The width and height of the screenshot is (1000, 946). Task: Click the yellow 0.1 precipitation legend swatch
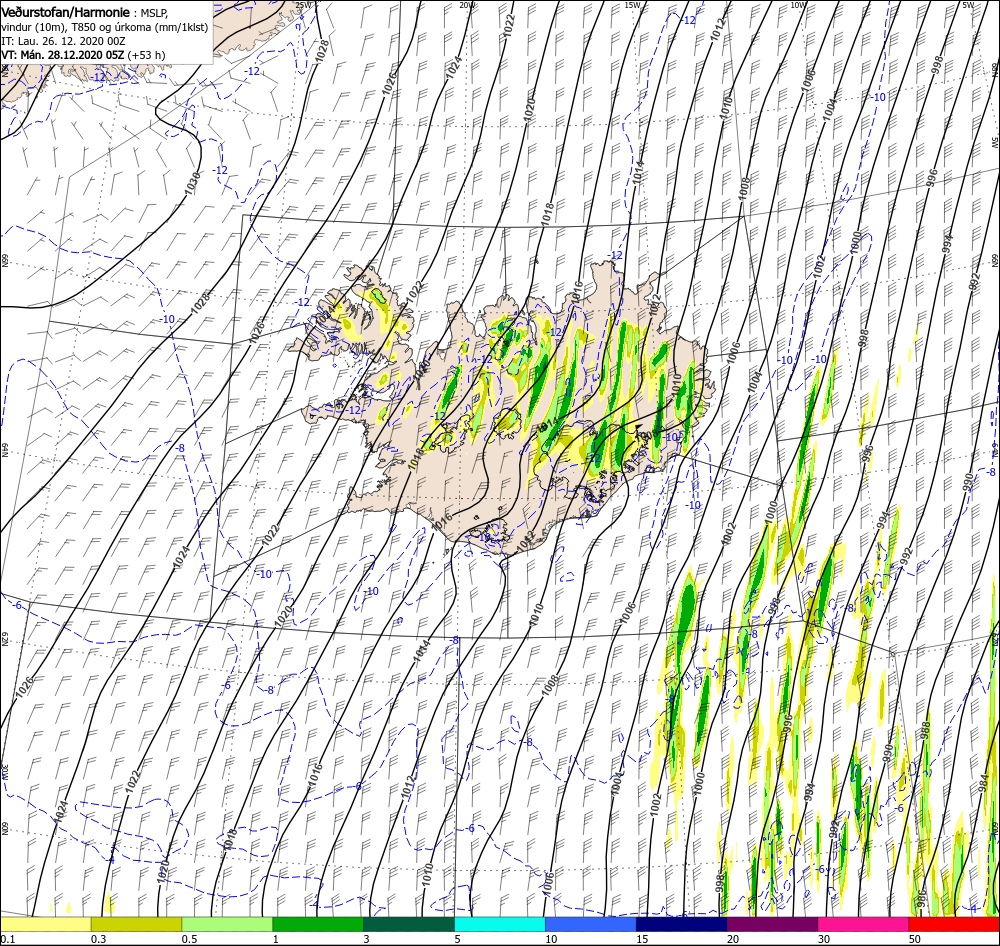coord(45,924)
